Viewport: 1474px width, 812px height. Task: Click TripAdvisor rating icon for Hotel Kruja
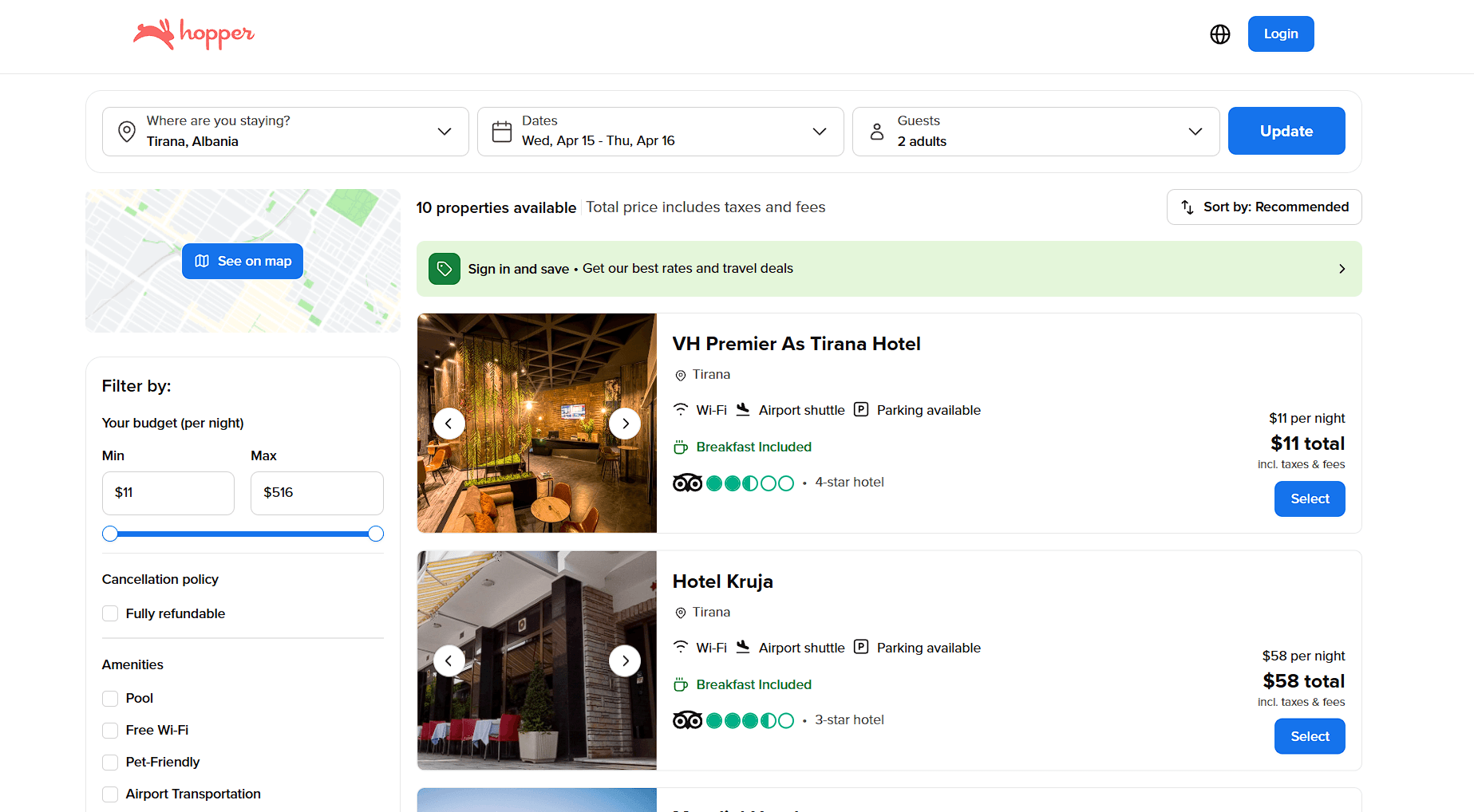[687, 720]
